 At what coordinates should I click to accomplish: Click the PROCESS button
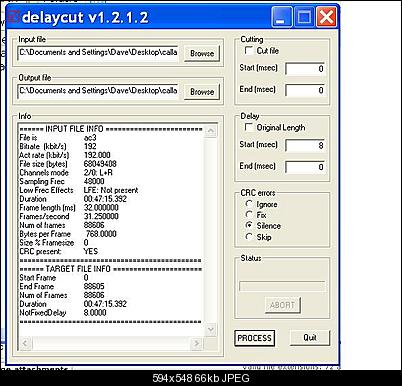pos(255,338)
